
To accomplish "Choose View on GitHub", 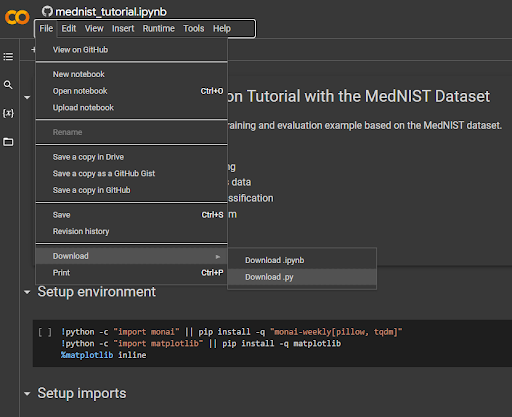I will tap(132, 50).
